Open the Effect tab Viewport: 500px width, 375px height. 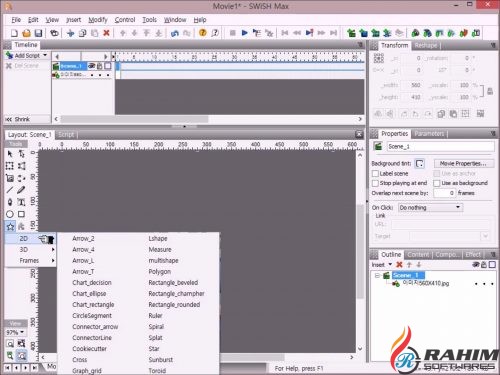473,254
